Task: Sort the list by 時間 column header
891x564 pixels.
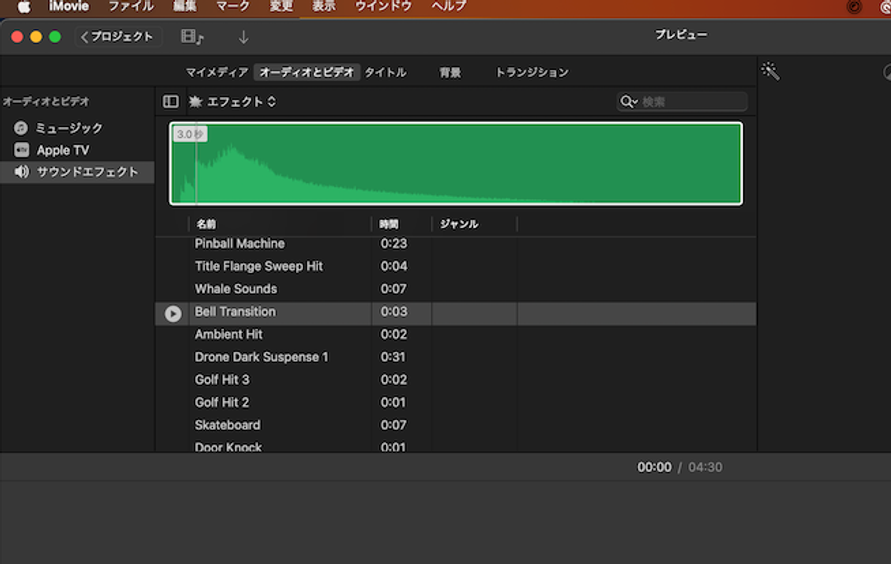Action: (x=389, y=224)
